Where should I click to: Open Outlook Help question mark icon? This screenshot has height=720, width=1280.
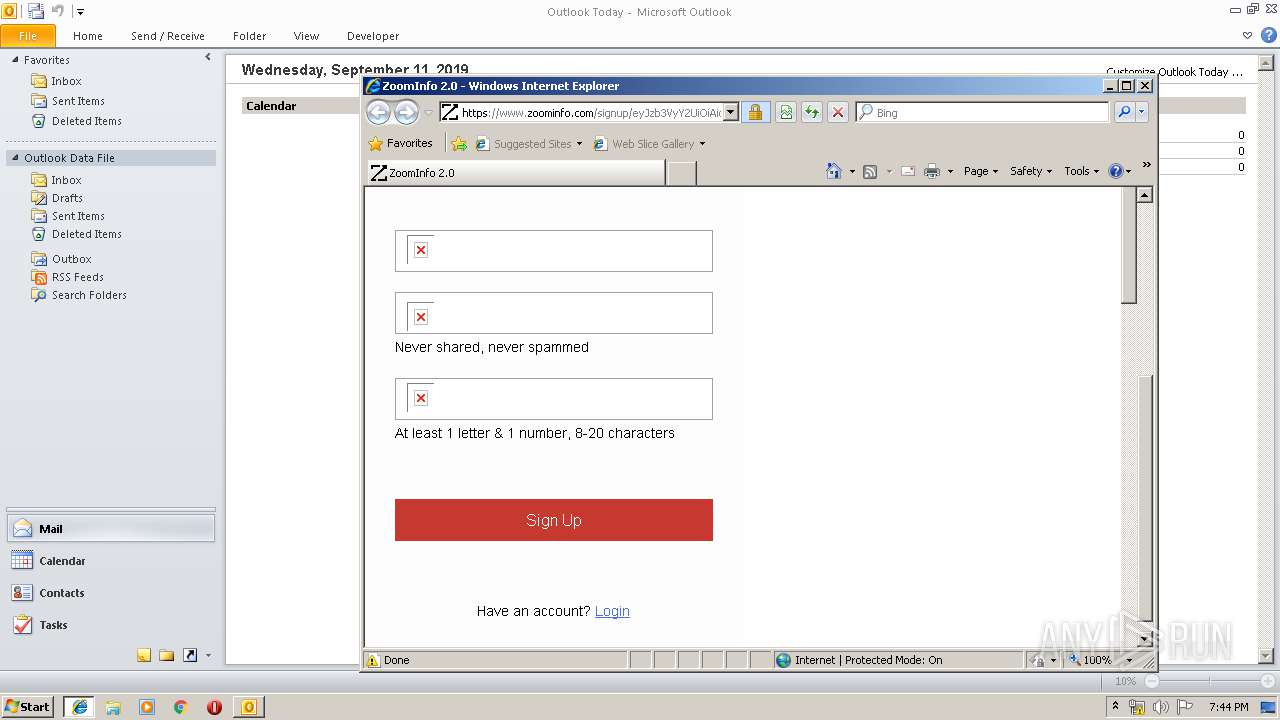click(x=1267, y=35)
